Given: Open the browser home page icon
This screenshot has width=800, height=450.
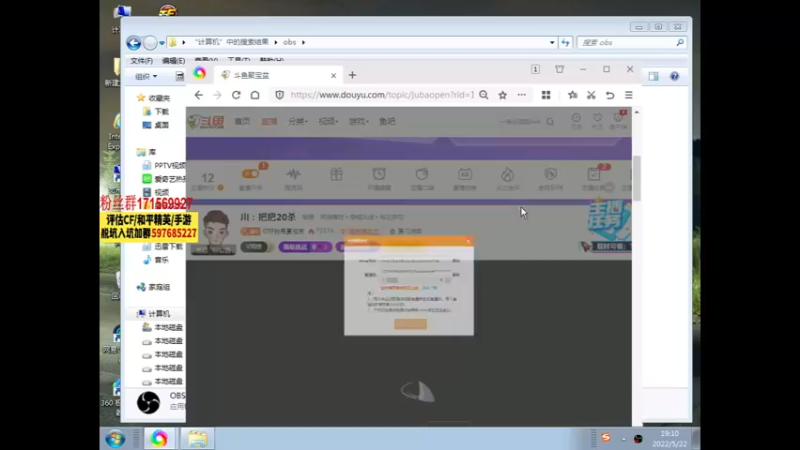Looking at the screenshot, I should 255,95.
